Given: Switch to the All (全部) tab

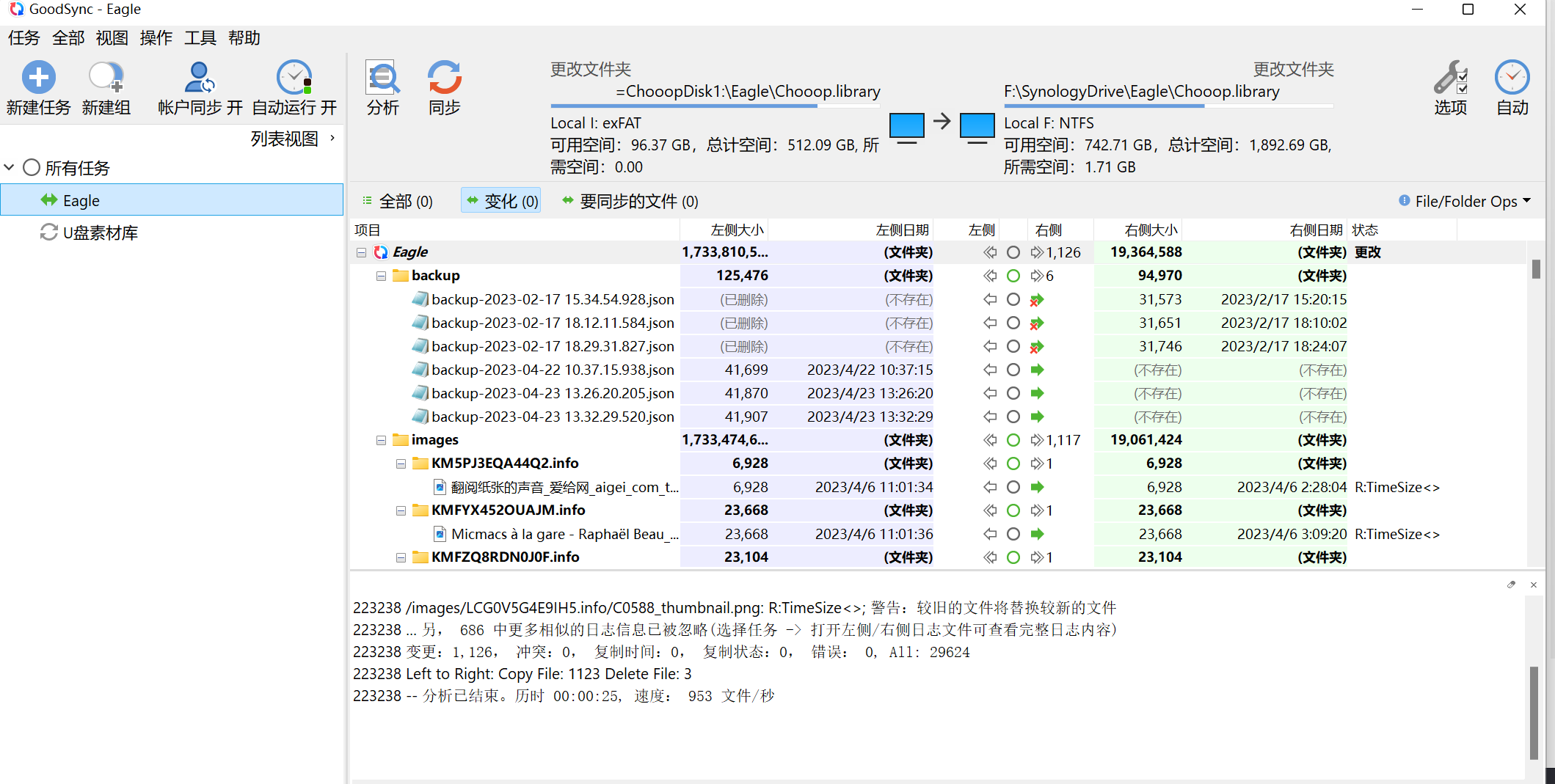Looking at the screenshot, I should (x=398, y=201).
